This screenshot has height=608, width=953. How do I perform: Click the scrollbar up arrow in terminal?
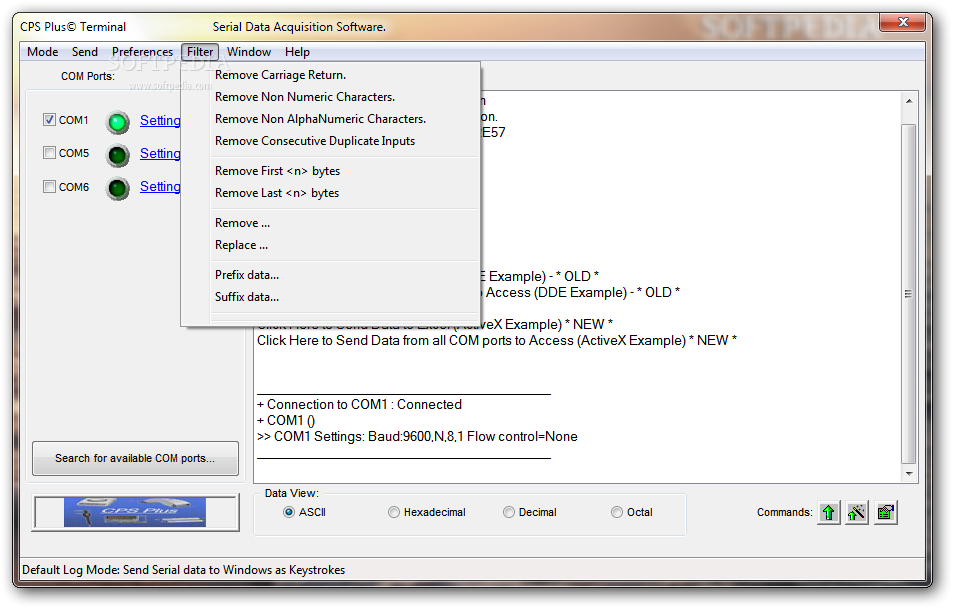tap(909, 101)
